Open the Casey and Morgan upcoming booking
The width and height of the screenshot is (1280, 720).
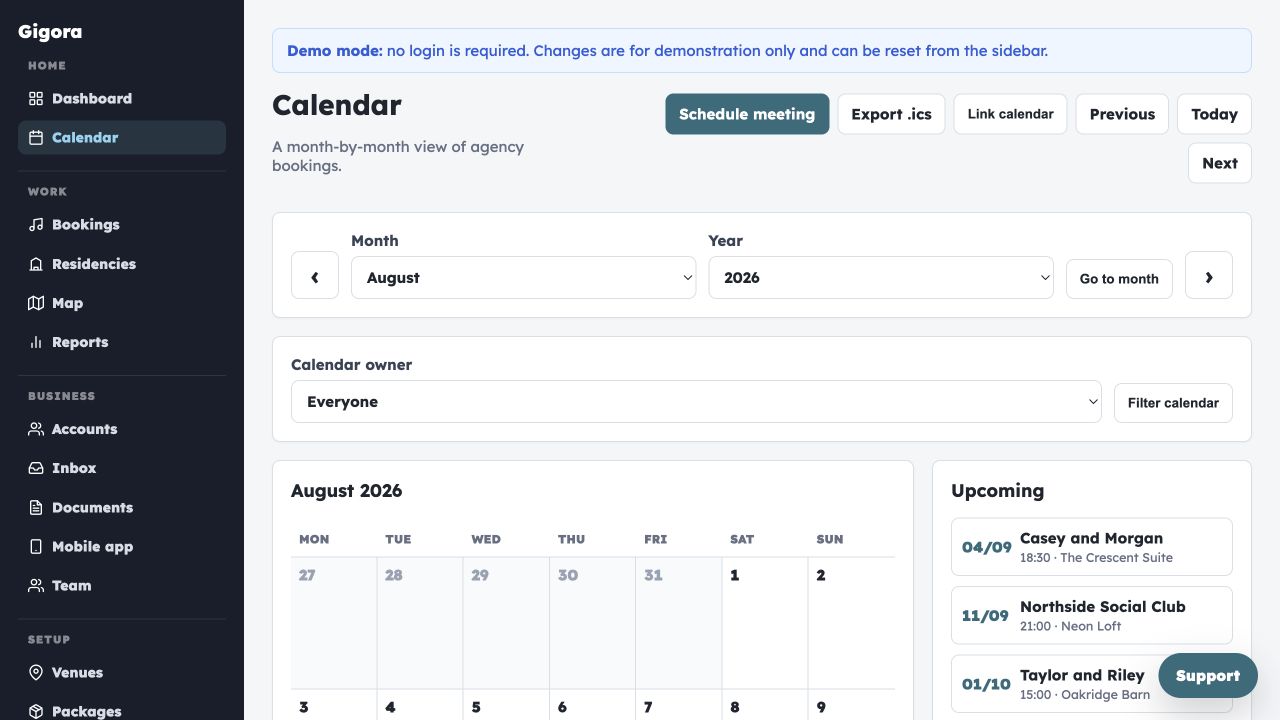1092,547
